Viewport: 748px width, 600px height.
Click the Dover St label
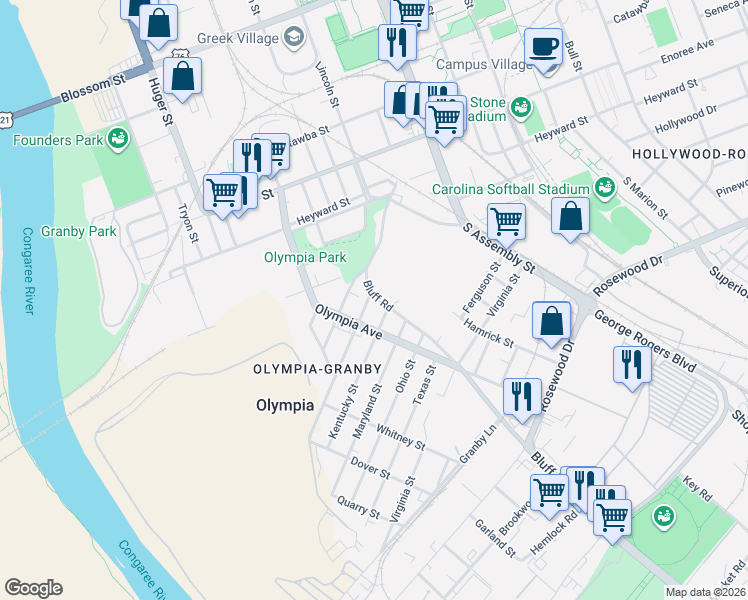pyautogui.click(x=370, y=468)
